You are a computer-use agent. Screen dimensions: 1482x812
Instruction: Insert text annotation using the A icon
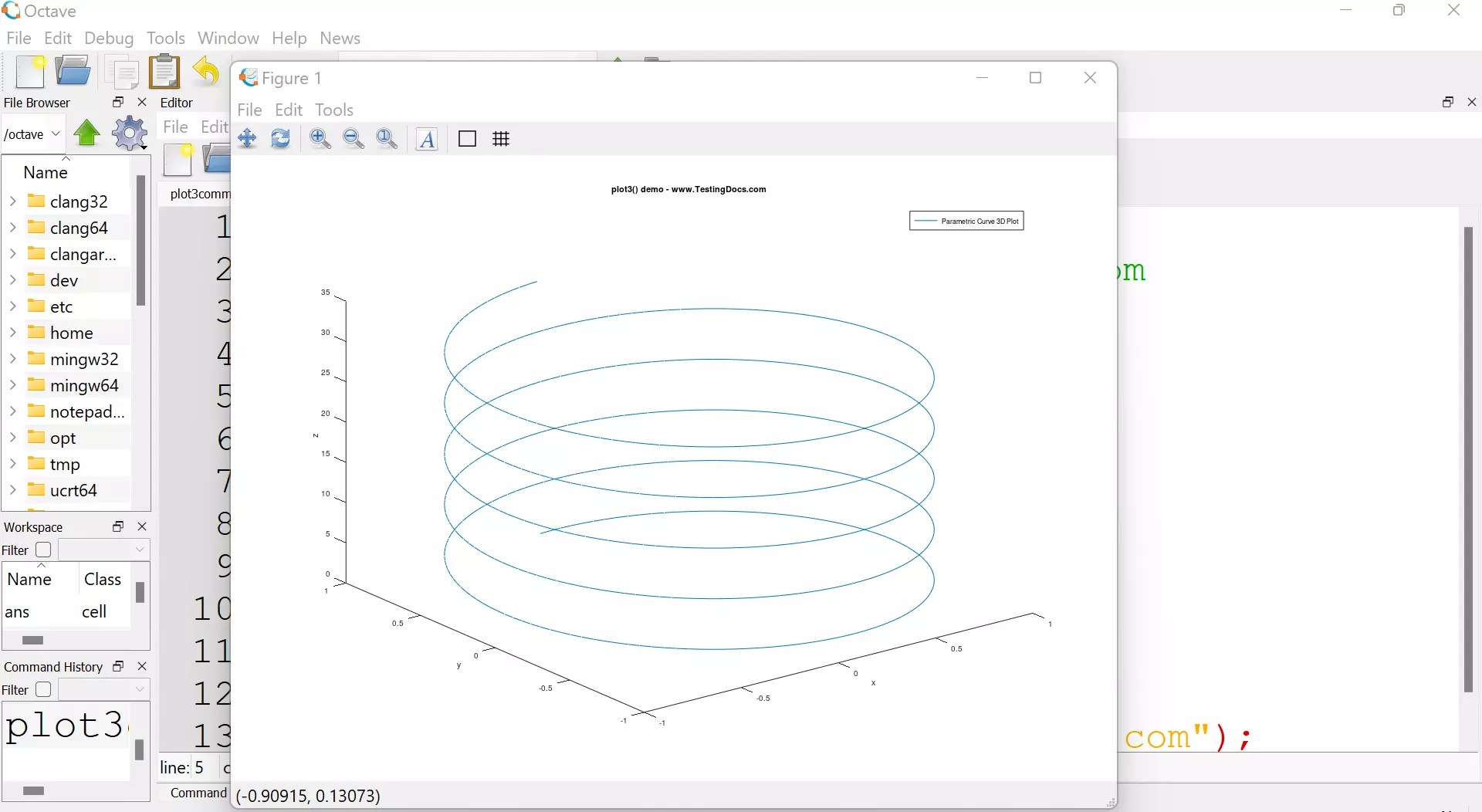click(426, 139)
